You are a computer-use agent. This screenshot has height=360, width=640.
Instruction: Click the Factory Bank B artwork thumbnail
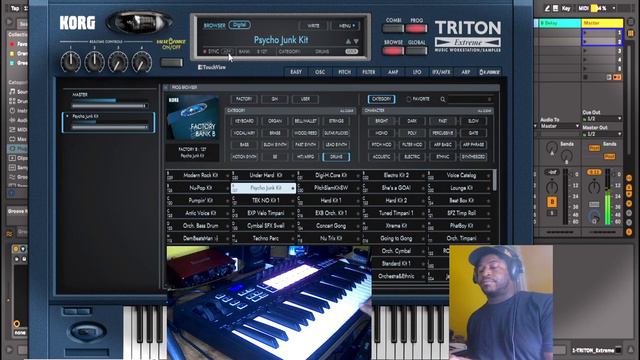point(193,118)
